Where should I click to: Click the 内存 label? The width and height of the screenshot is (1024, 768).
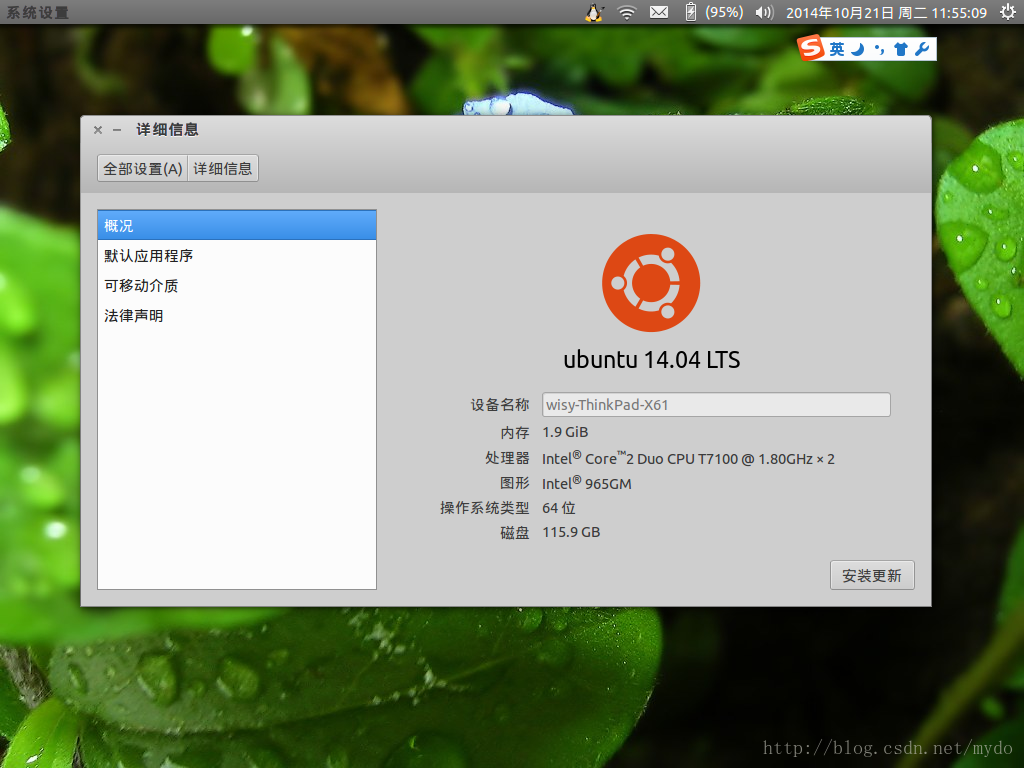point(515,432)
